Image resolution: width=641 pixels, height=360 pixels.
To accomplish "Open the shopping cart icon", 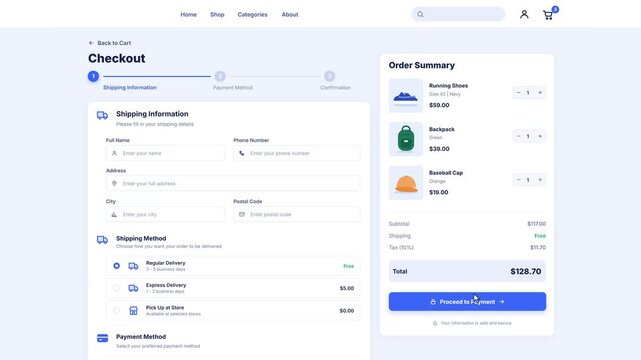I will [548, 16].
